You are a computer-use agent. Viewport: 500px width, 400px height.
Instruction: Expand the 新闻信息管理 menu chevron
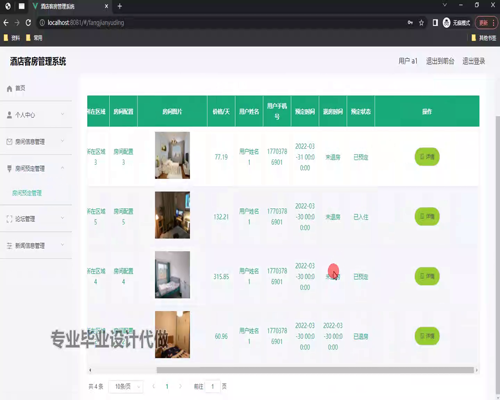click(x=62, y=245)
